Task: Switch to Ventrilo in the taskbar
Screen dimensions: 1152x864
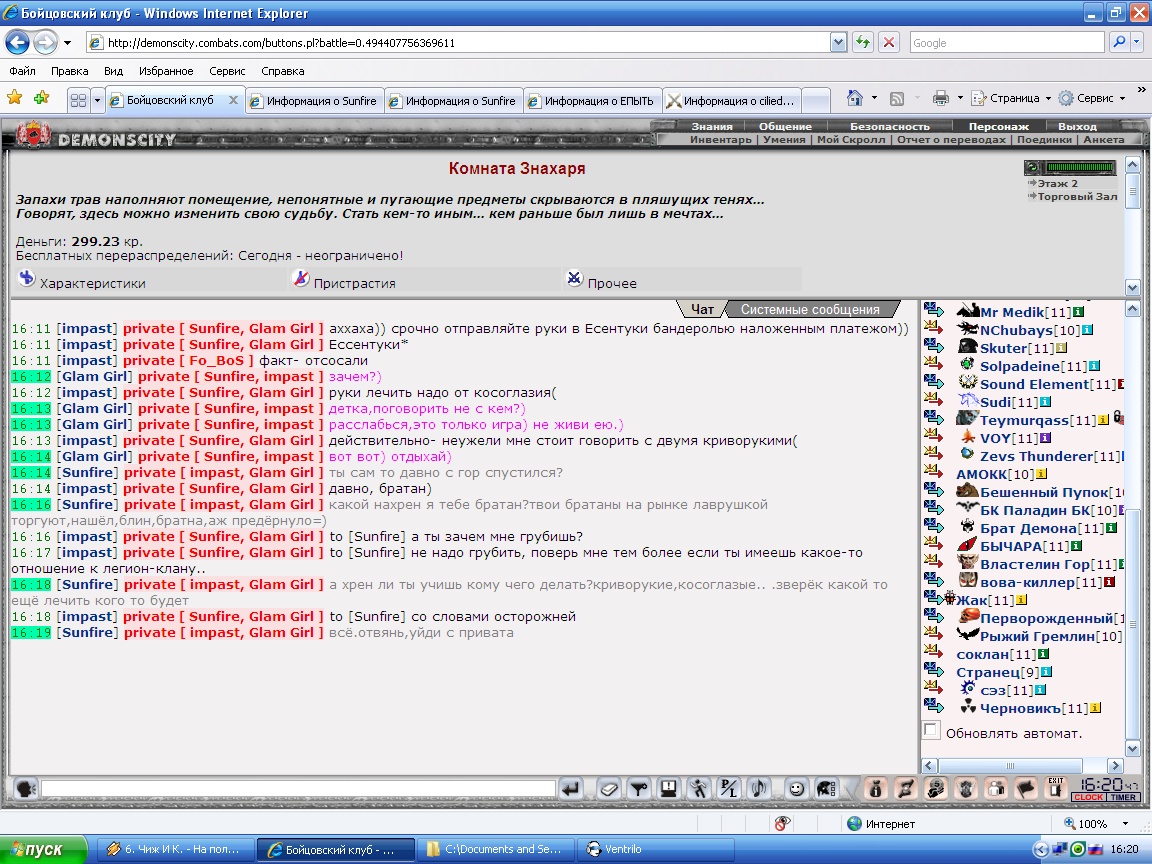Action: 655,849
